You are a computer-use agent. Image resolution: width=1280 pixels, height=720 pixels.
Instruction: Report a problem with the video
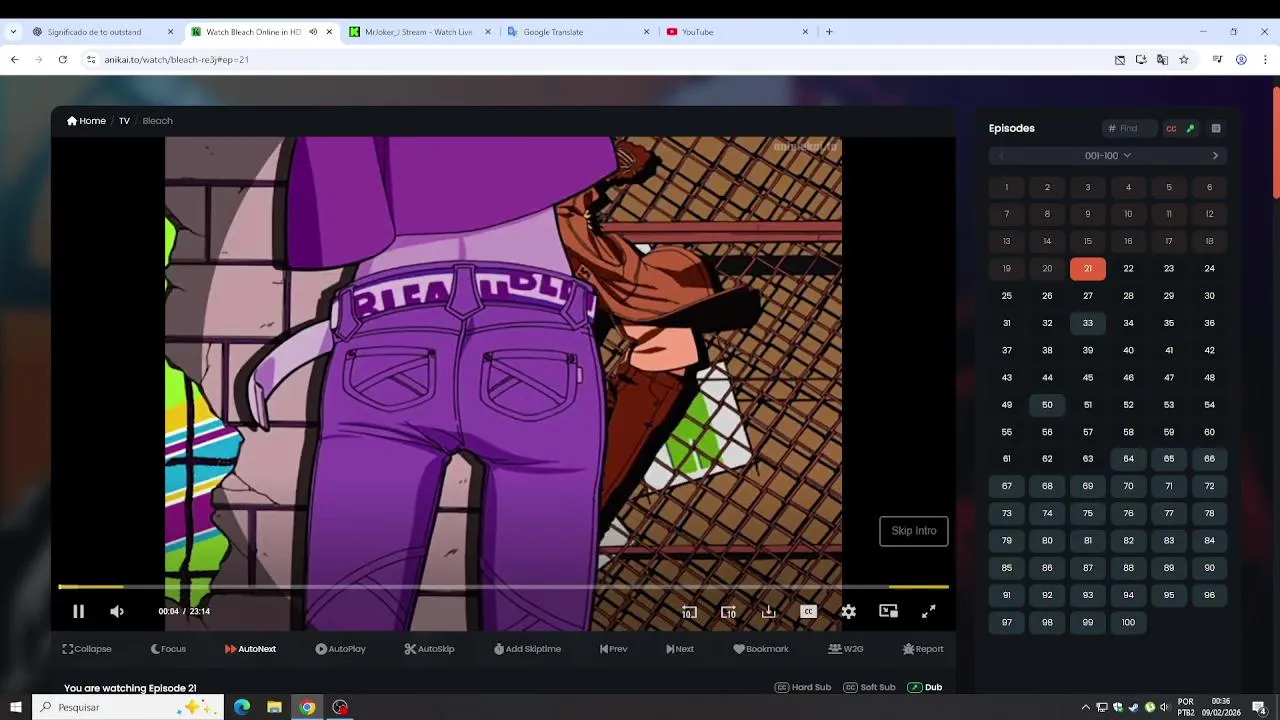(923, 649)
